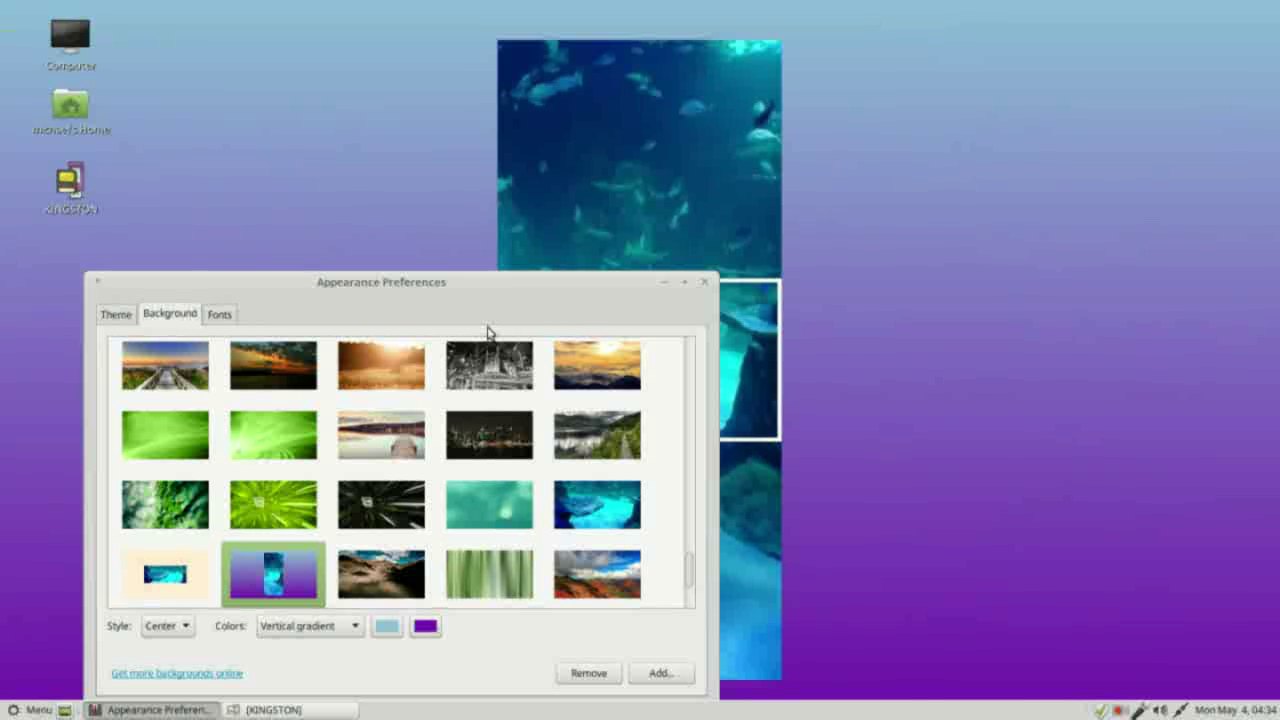Image resolution: width=1280 pixels, height=720 pixels.
Task: Select the teal underwater thumbnail
Action: [489, 505]
